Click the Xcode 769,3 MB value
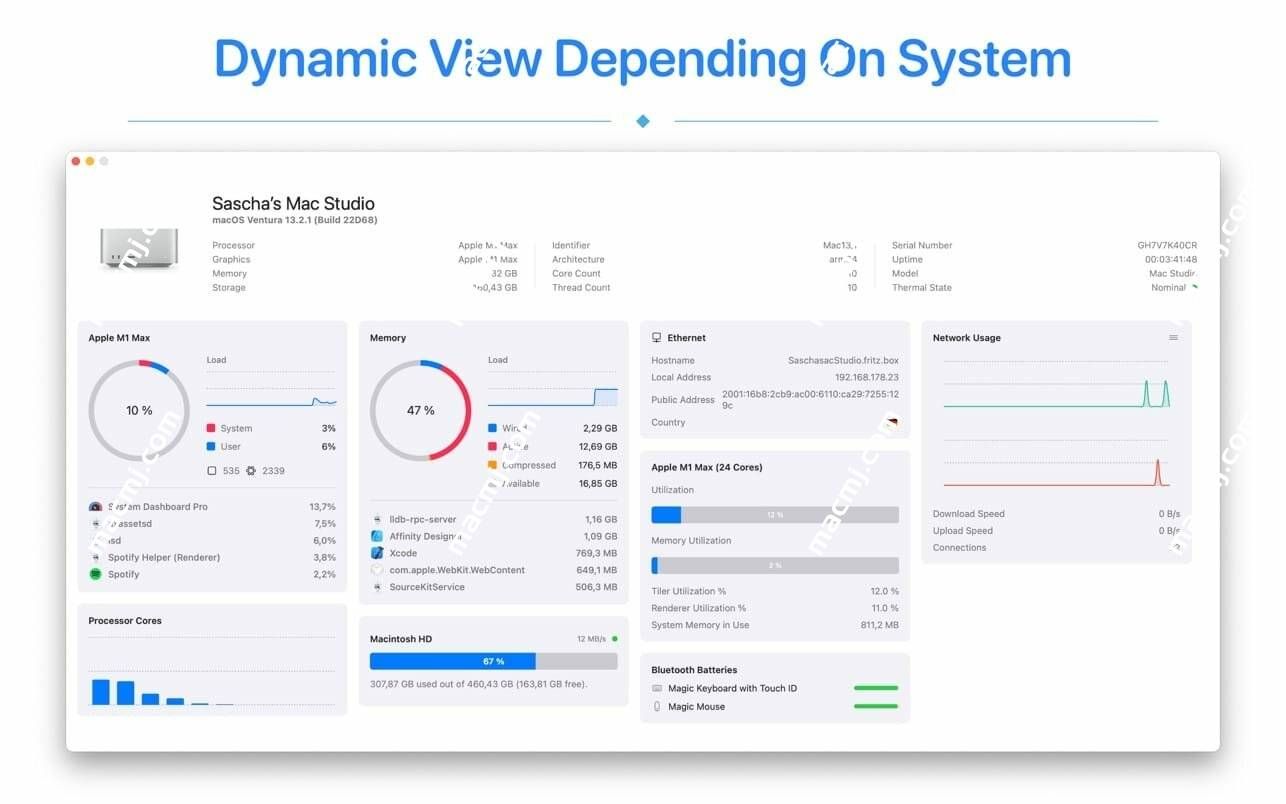The image size is (1286, 804). [x=597, y=553]
